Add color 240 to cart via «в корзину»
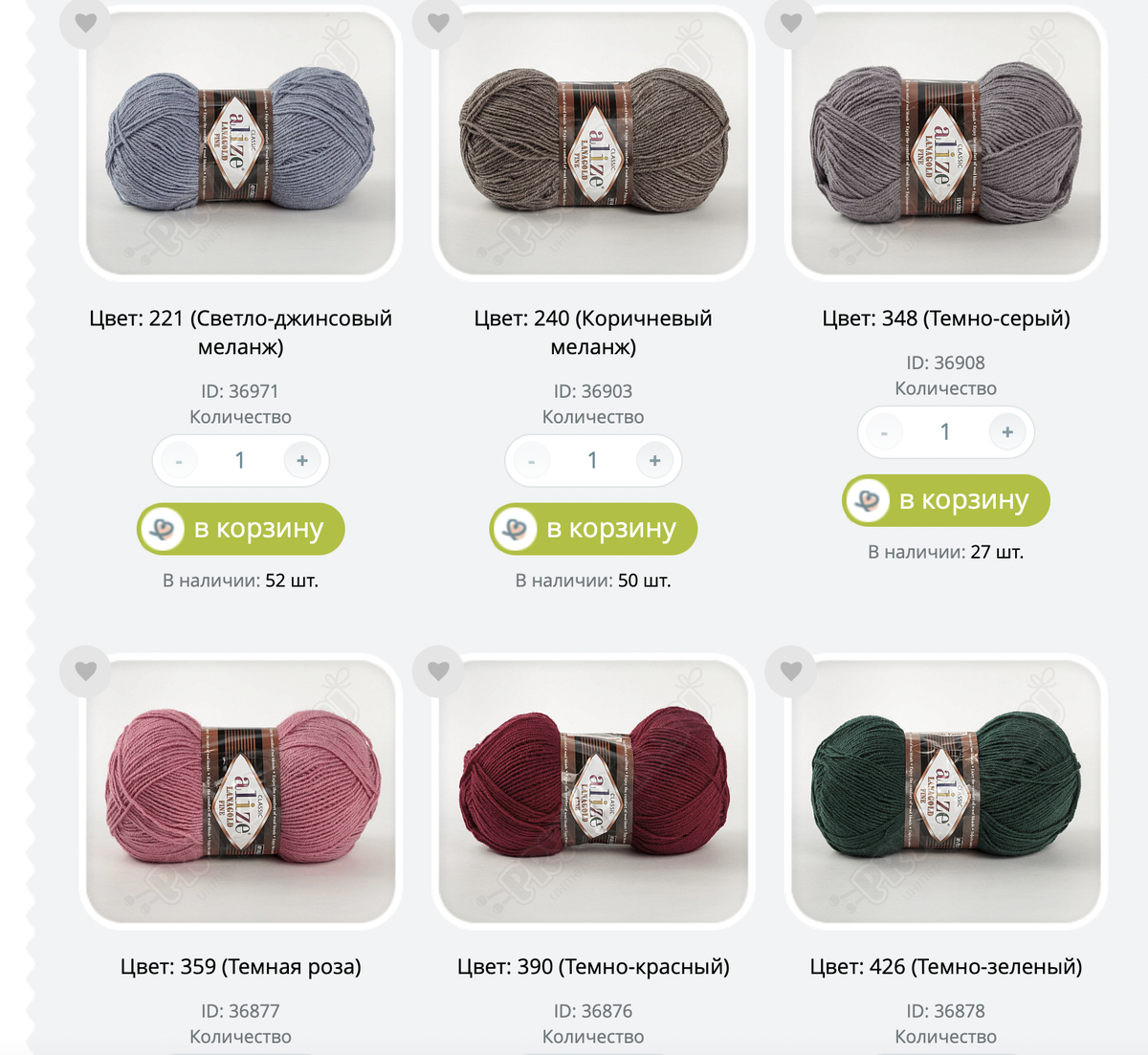 click(x=593, y=529)
